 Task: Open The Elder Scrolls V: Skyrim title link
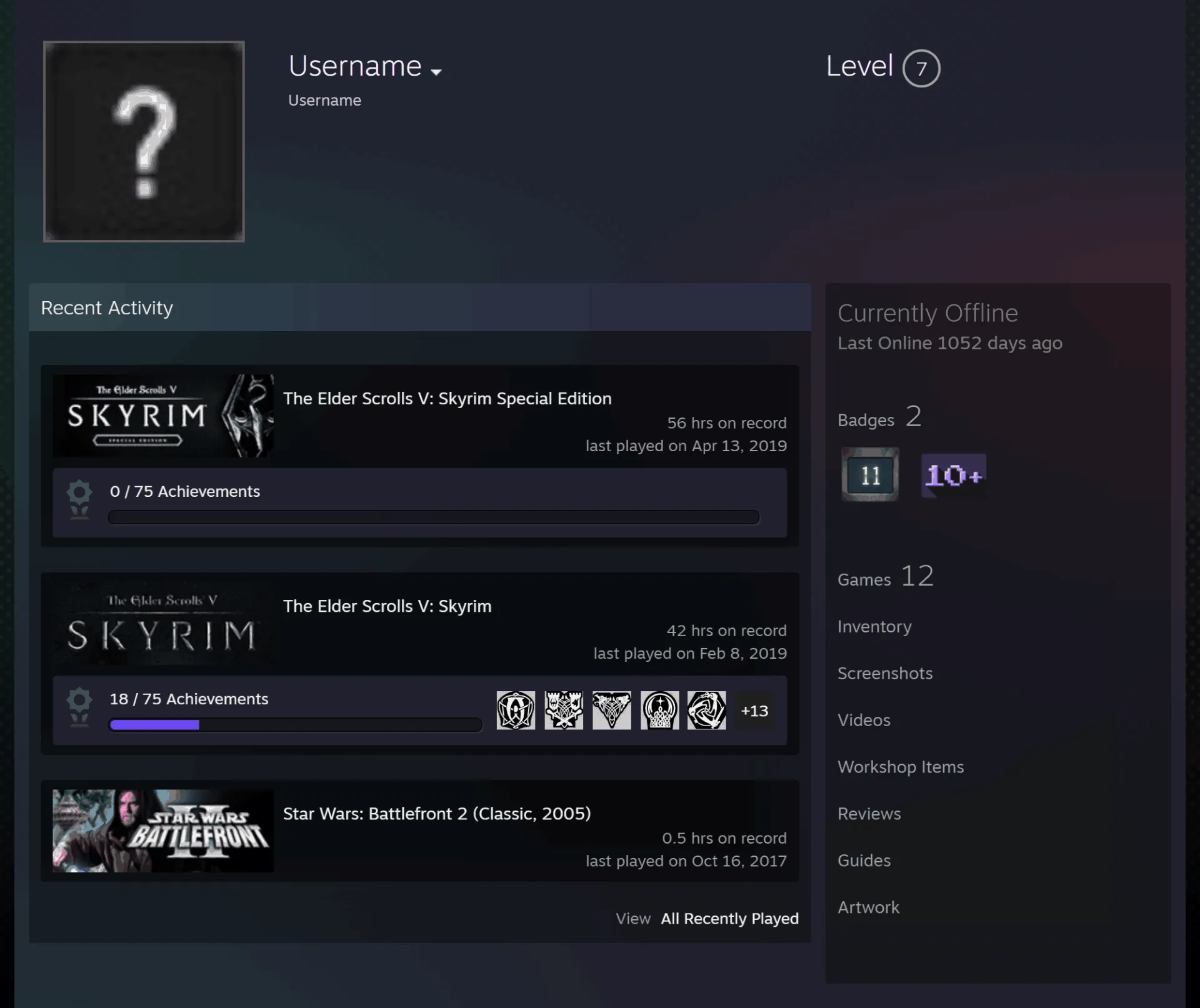tap(387, 606)
